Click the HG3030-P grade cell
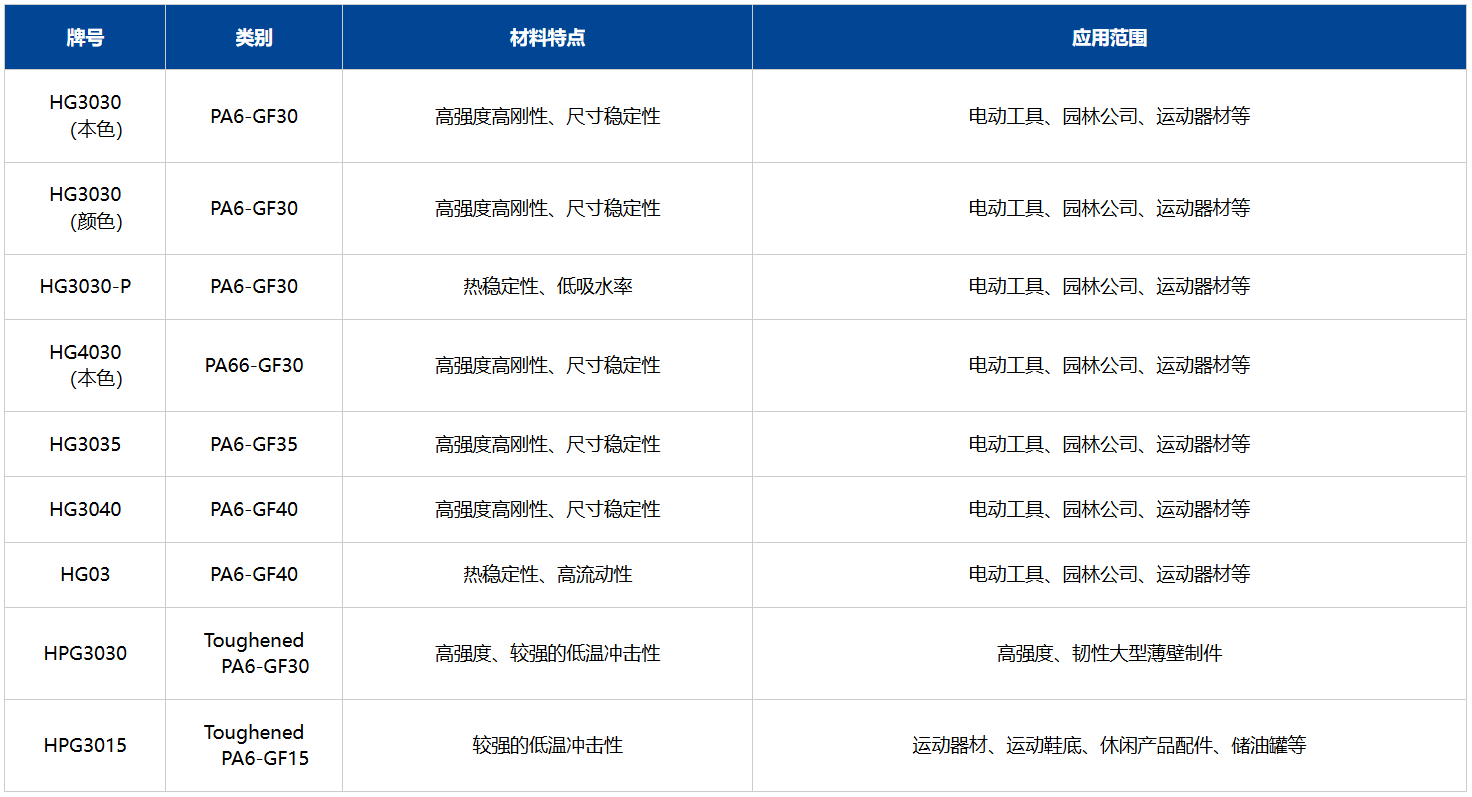Screen dimensions: 1472x797 [x=85, y=287]
